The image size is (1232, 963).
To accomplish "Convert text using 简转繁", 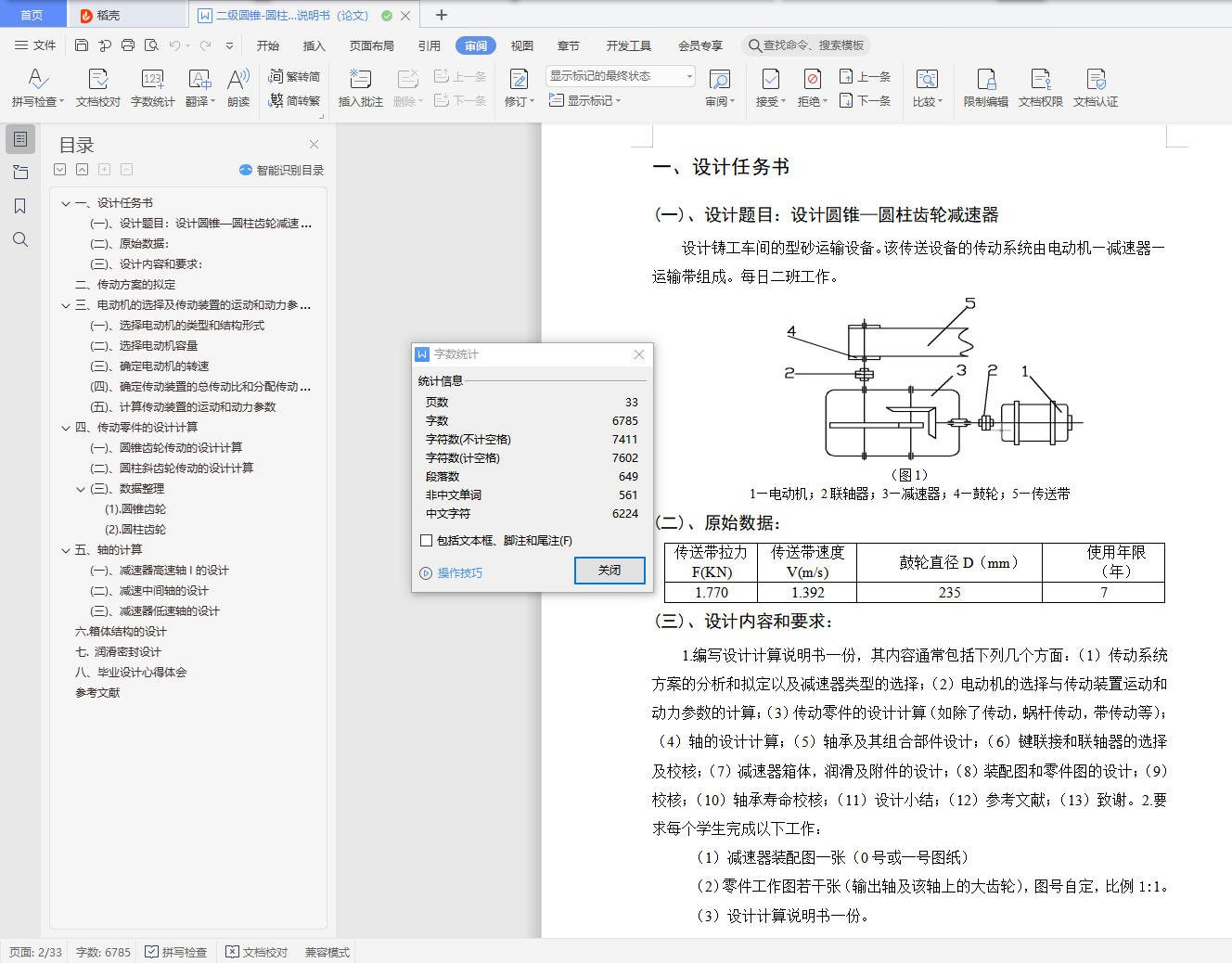I will click(294, 100).
